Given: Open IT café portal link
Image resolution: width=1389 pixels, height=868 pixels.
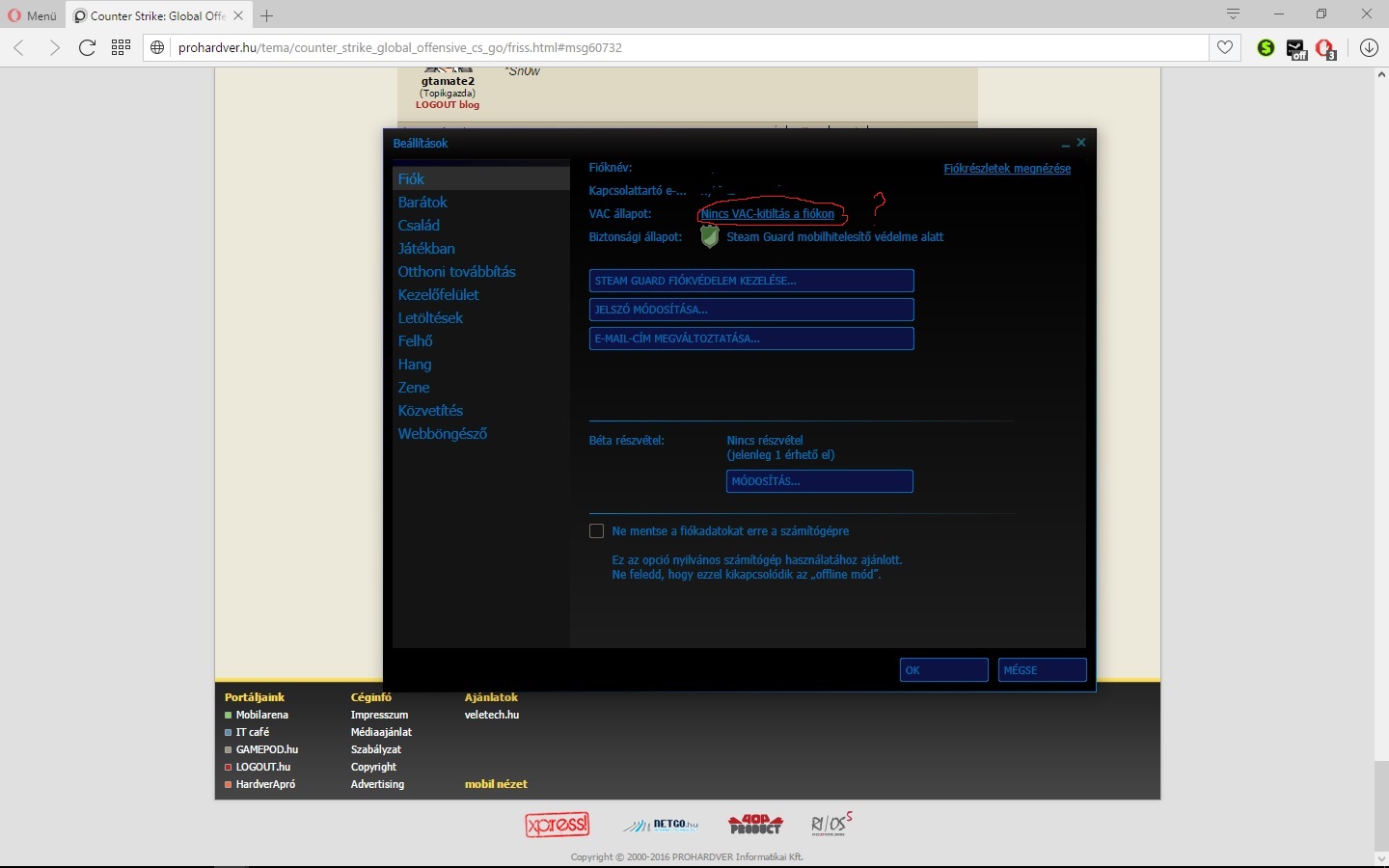Looking at the screenshot, I should [x=253, y=732].
